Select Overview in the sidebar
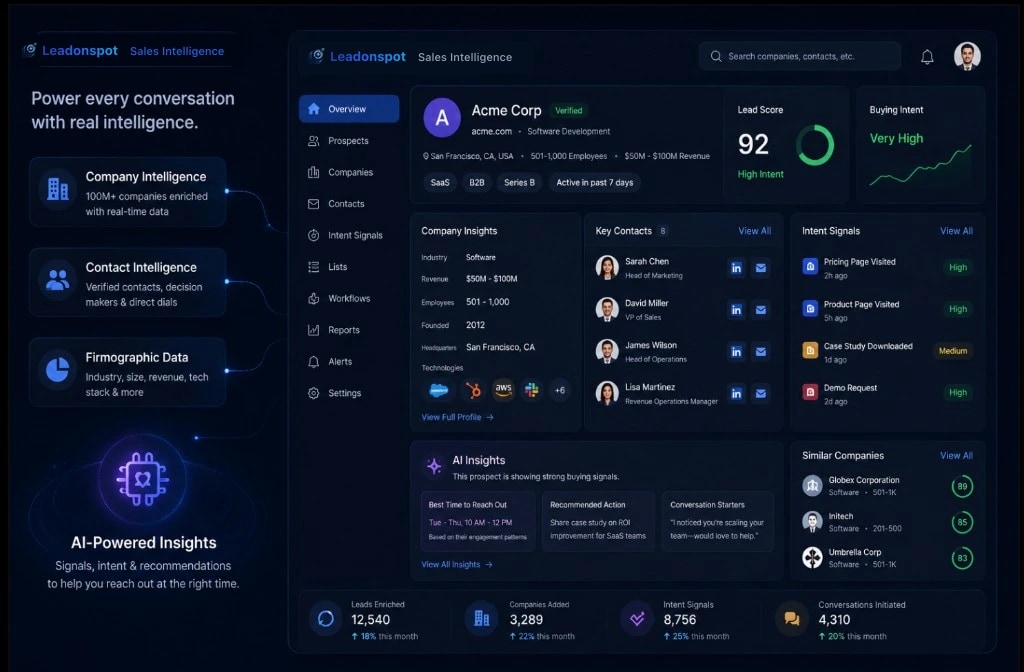The image size is (1024, 672). pyautogui.click(x=349, y=108)
